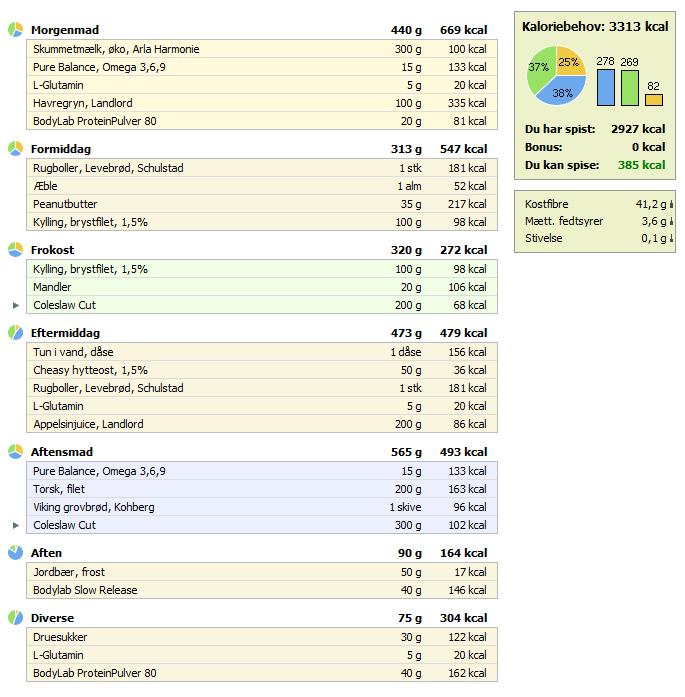
Task: Select Kylling, brystfilet, 1,5% in Formiddag
Action: pos(262,222)
